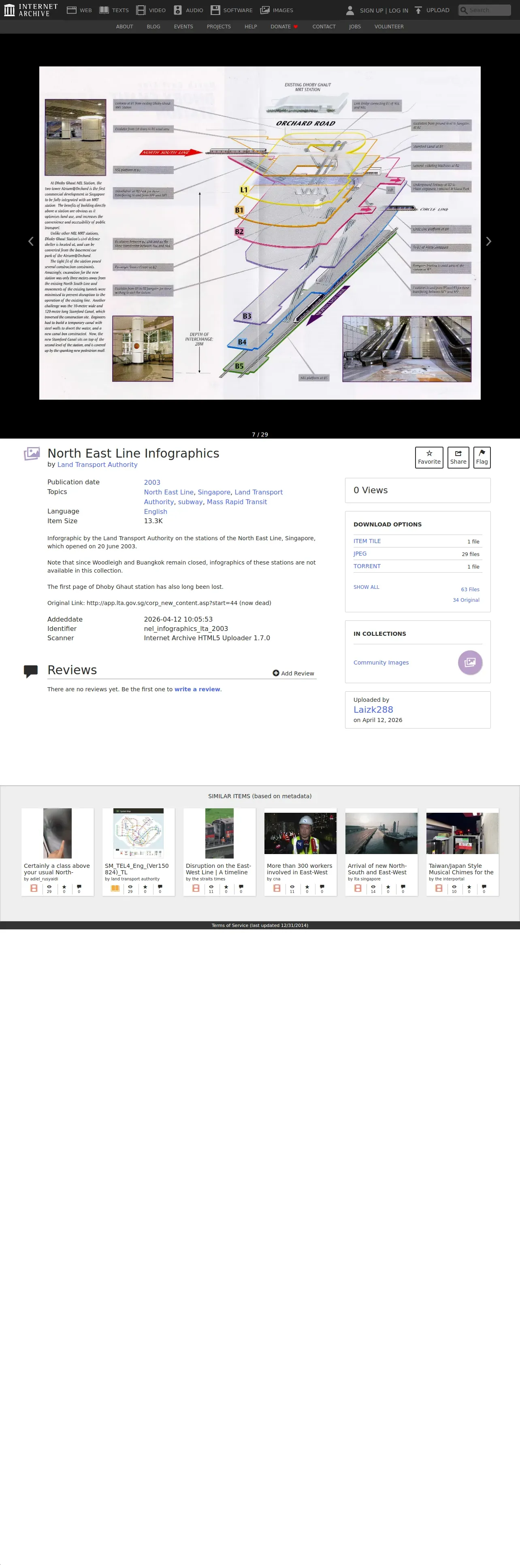Open SM_TEL4_Eng similar item thumbnail
520x1568 pixels.
(138, 833)
